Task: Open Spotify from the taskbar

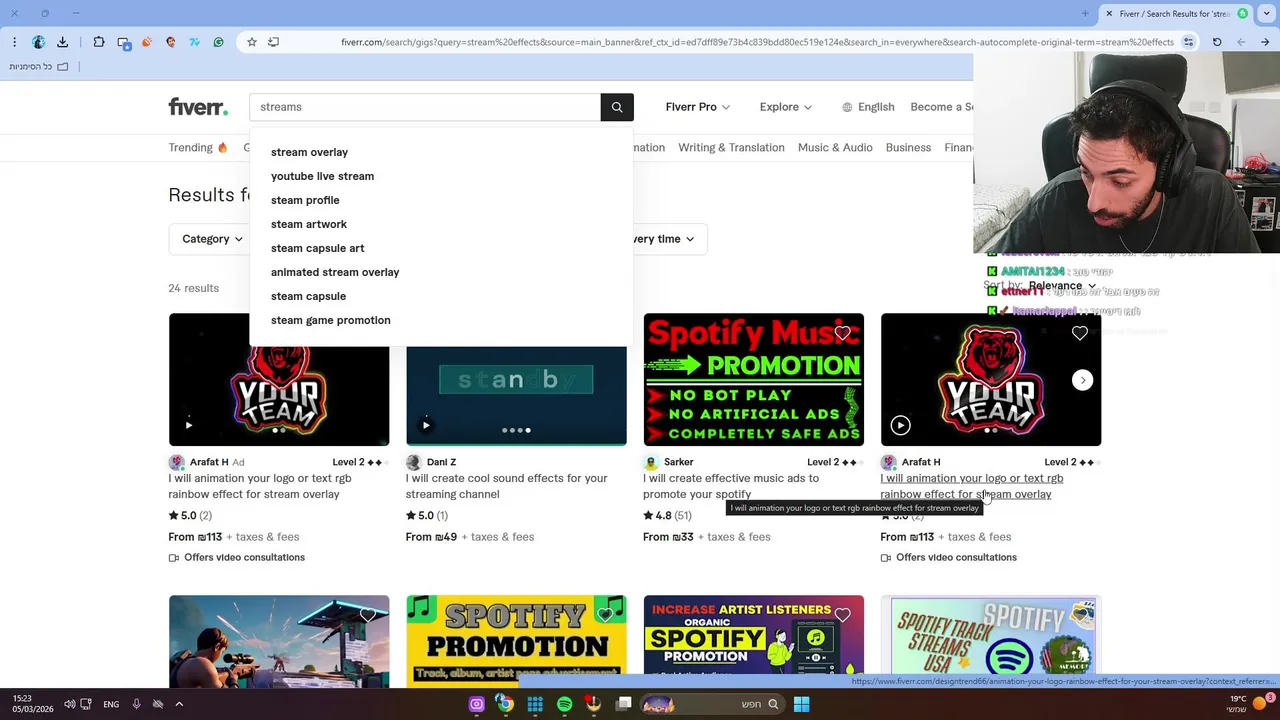Action: [564, 704]
